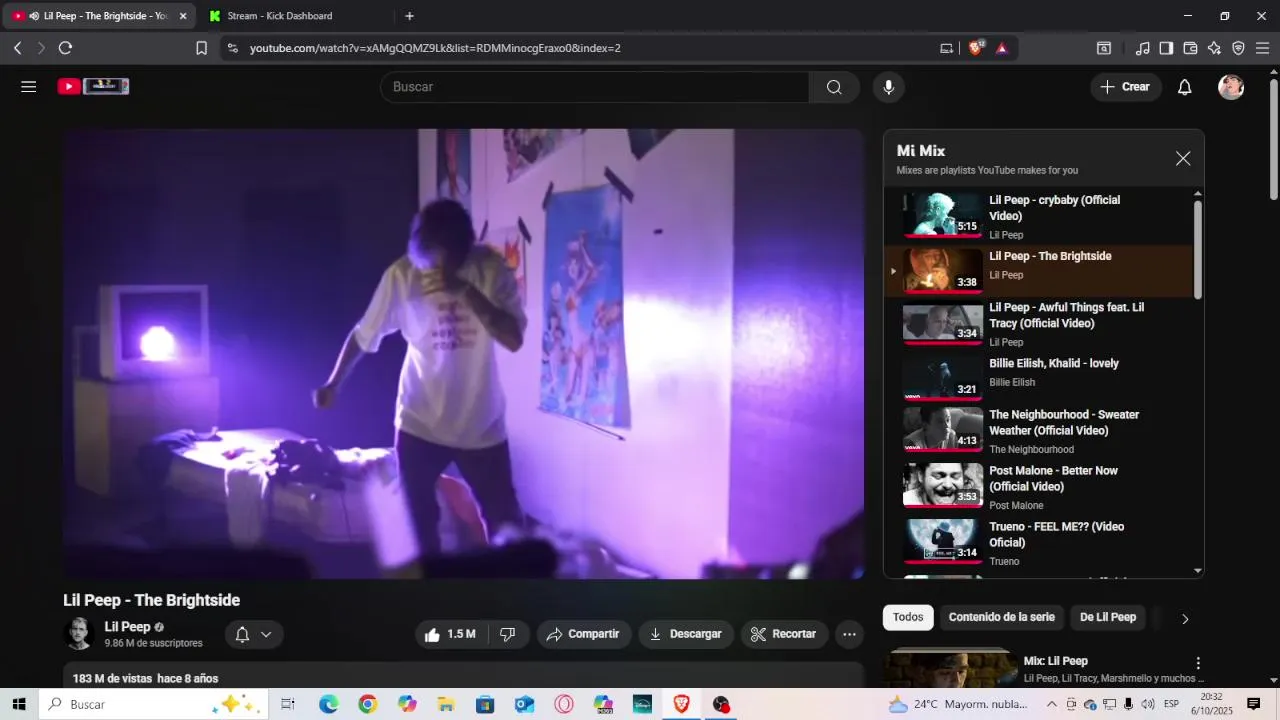Click the Mi Mix playlist scrollbar
Screen dimensions: 1280x720
[1198, 250]
